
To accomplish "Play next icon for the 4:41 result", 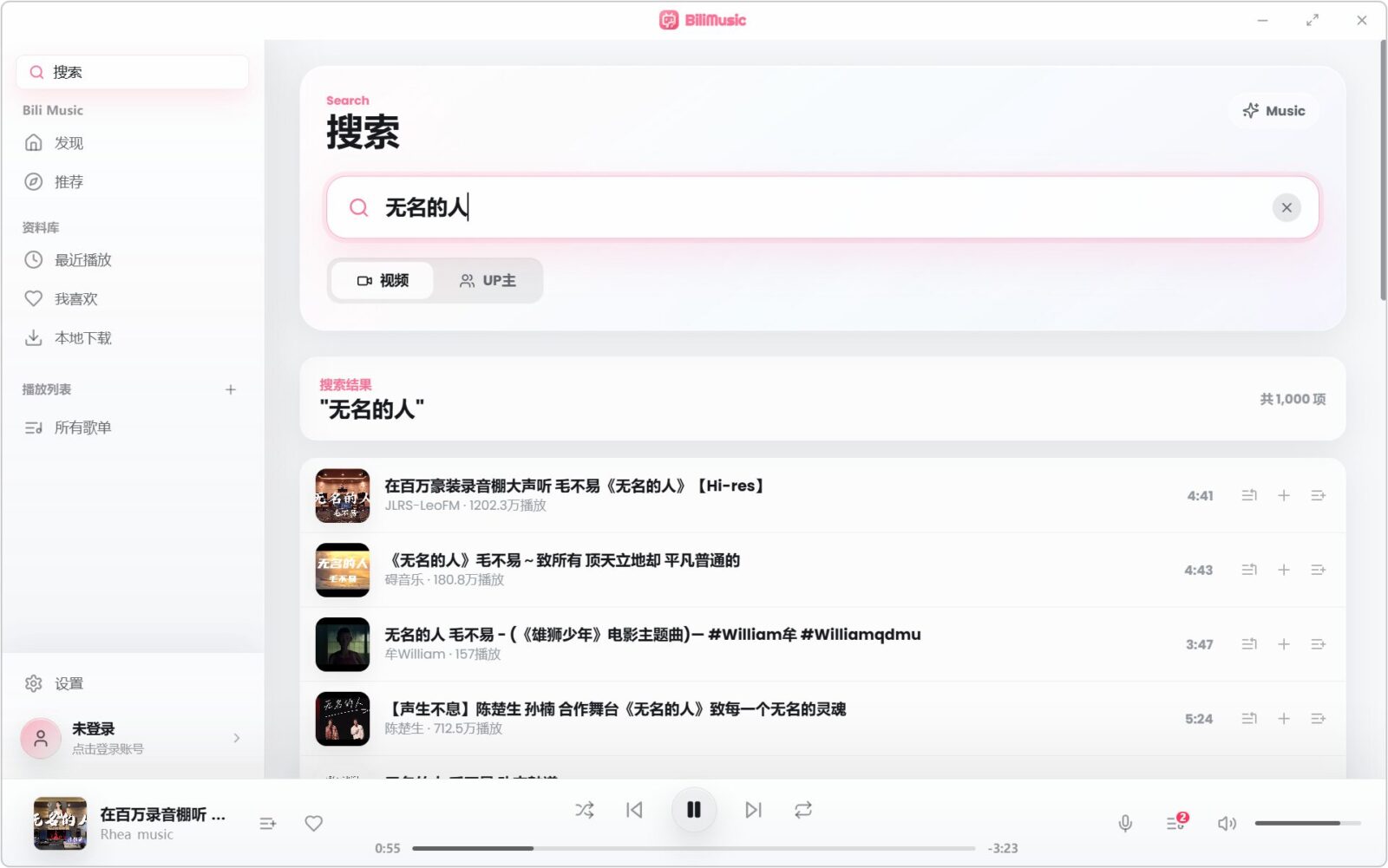I will (x=1249, y=496).
